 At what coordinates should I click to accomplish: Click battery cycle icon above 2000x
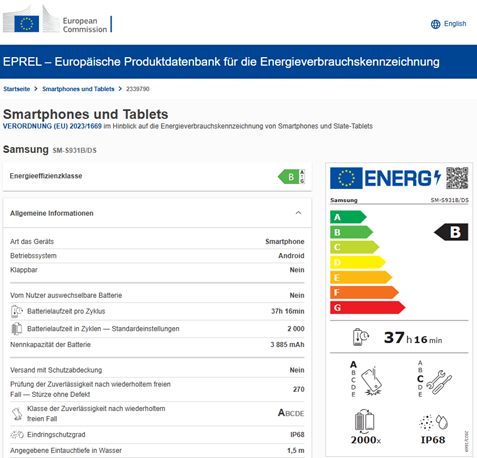point(364,421)
